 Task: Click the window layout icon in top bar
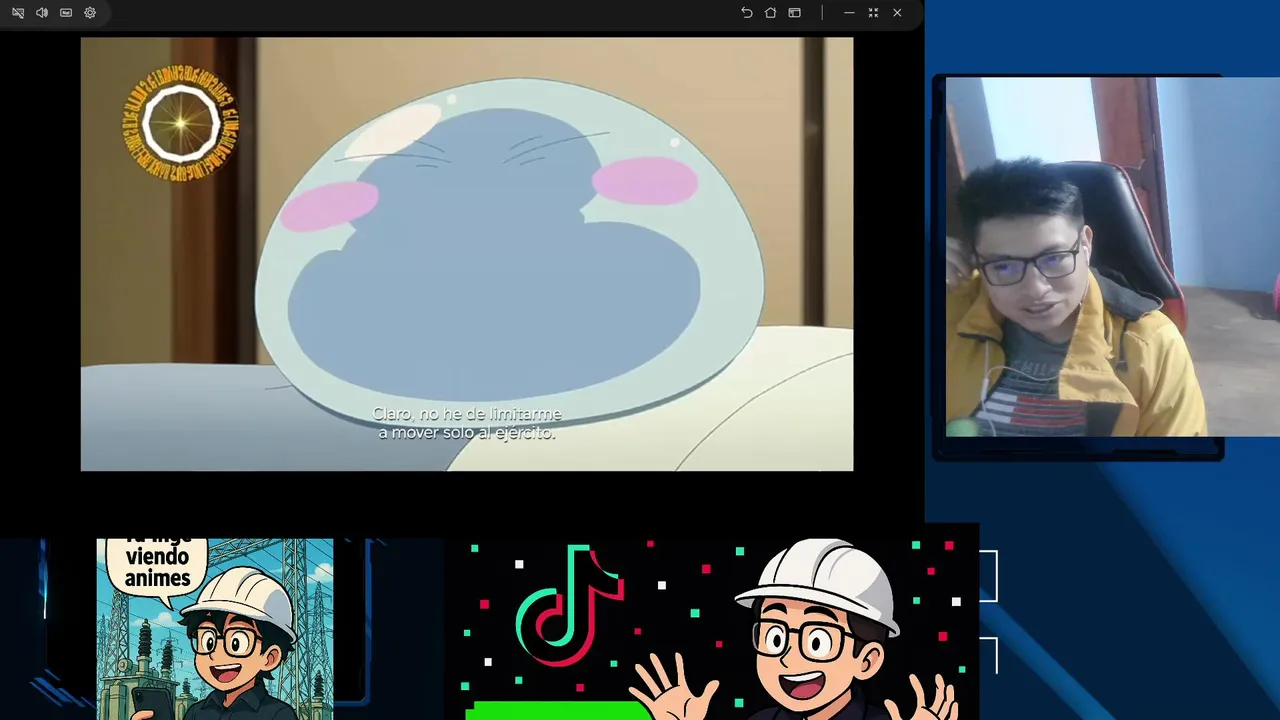tap(794, 13)
